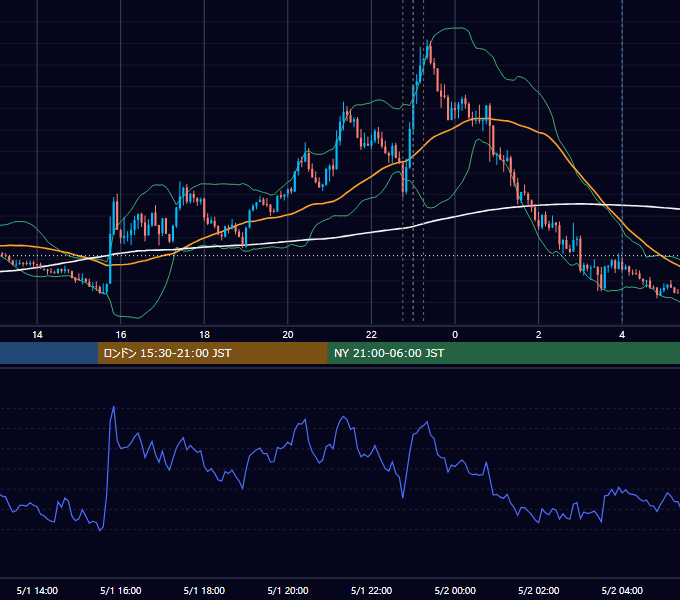Image resolution: width=680 pixels, height=600 pixels.
Task: Click the 4 time axis label
Action: (622, 335)
